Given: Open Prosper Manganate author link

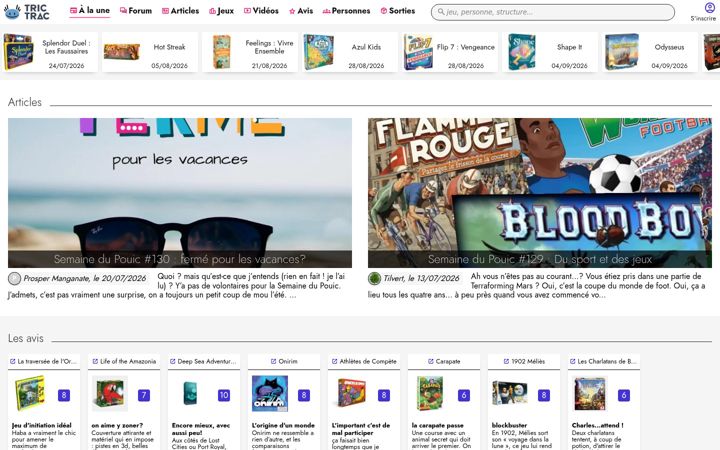Looking at the screenshot, I should (x=85, y=278).
